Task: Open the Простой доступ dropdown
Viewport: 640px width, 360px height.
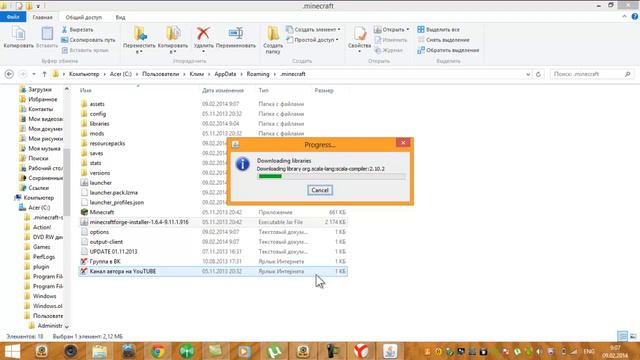Action: click(312, 40)
